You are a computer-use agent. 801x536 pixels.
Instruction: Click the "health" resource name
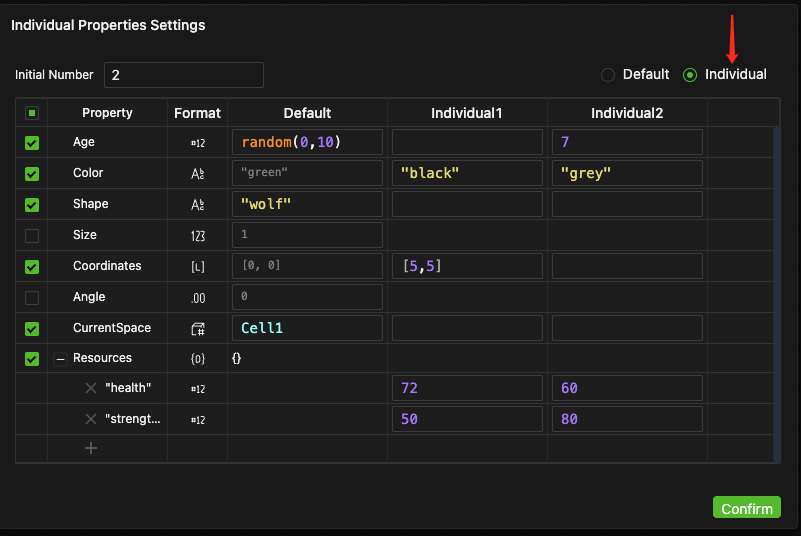(x=128, y=388)
